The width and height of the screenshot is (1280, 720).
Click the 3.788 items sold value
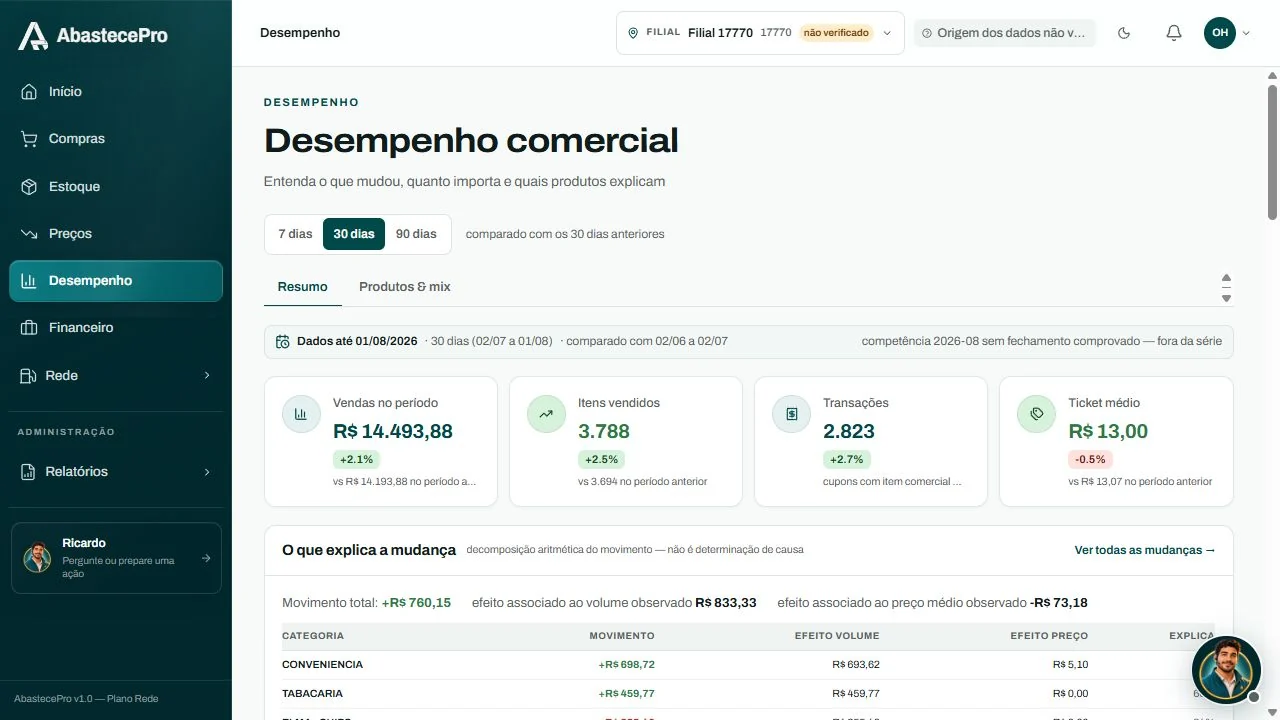tap(604, 432)
